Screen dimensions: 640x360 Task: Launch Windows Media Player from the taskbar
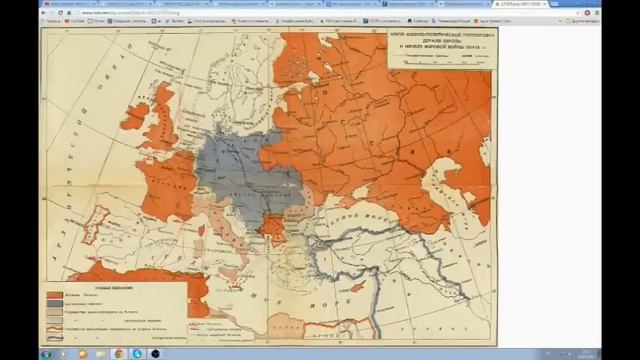point(64,354)
